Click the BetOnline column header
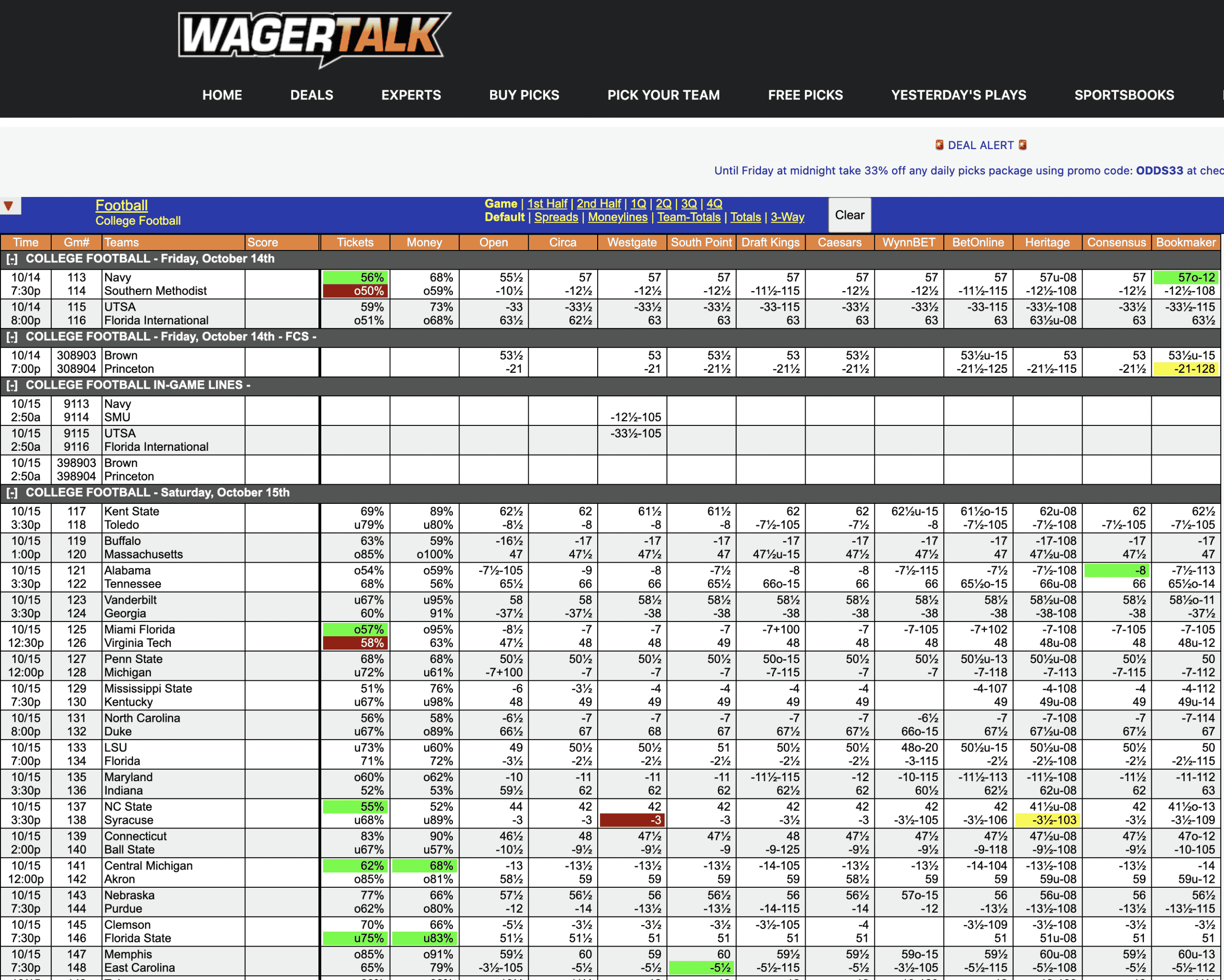The height and width of the screenshot is (980, 1224). point(979,242)
